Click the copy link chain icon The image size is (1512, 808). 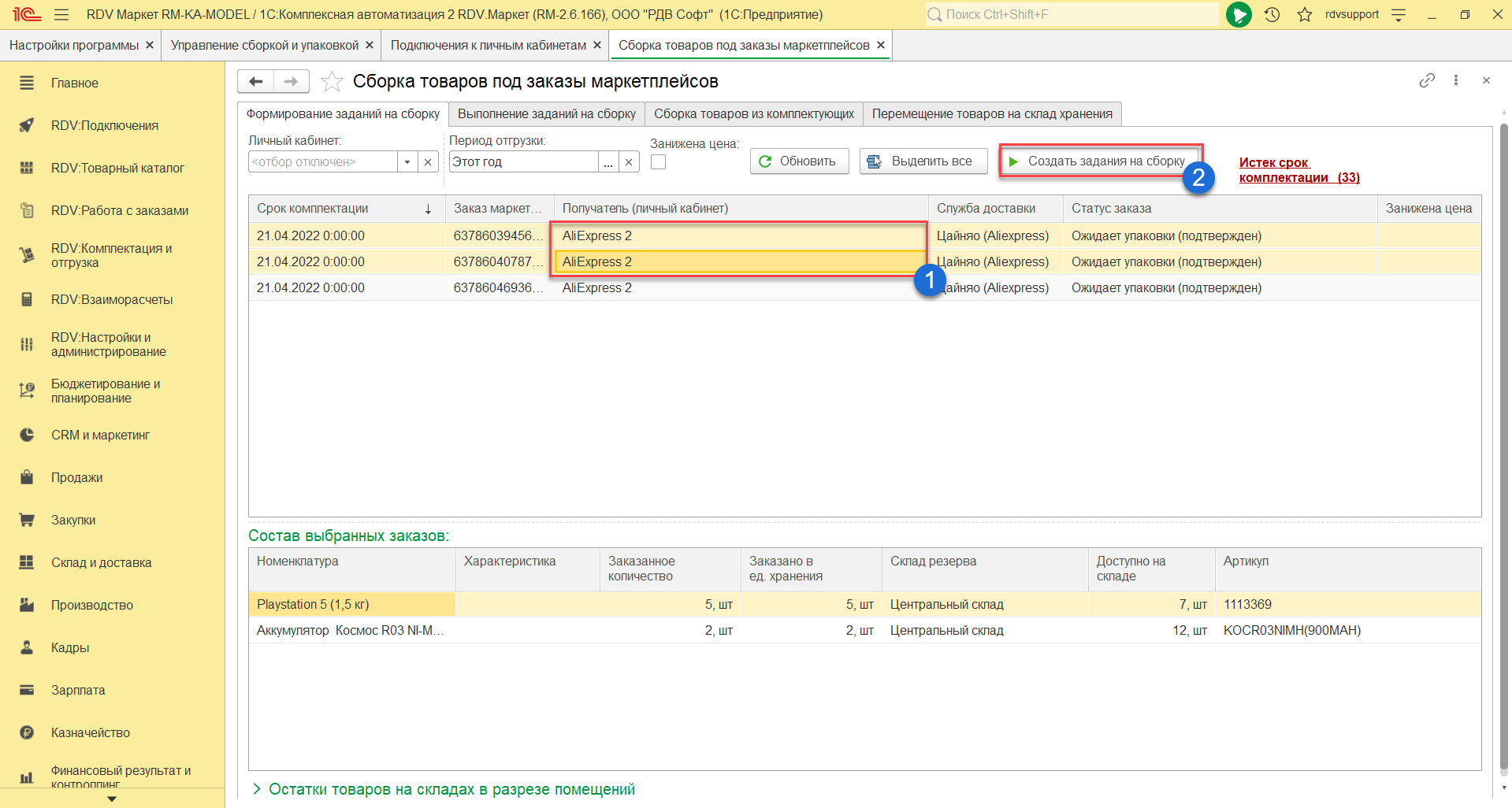click(1427, 80)
